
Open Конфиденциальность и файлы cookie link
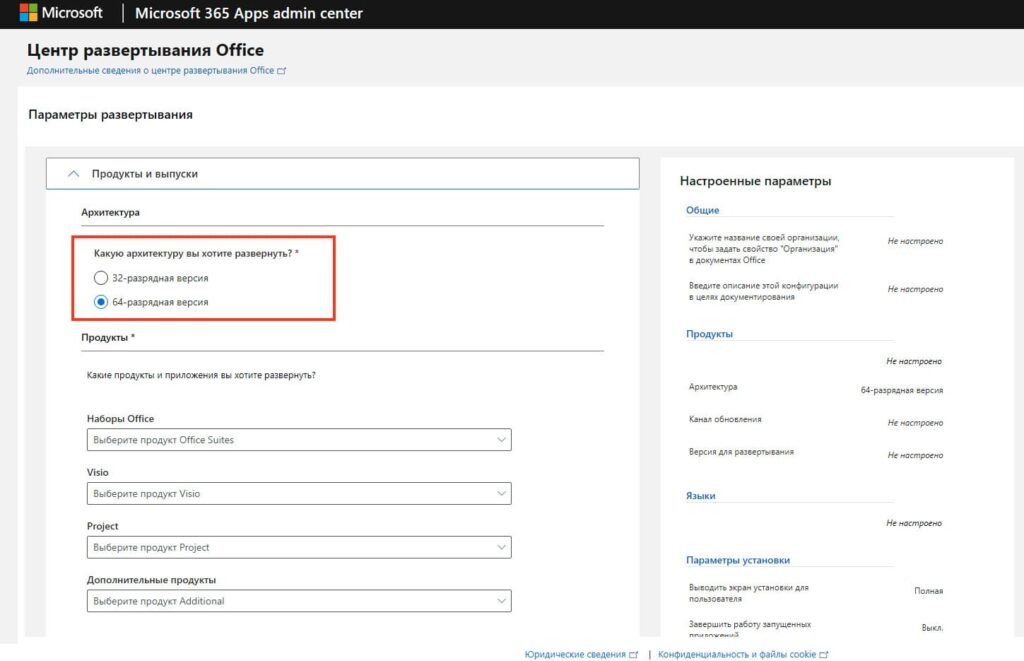(737, 654)
